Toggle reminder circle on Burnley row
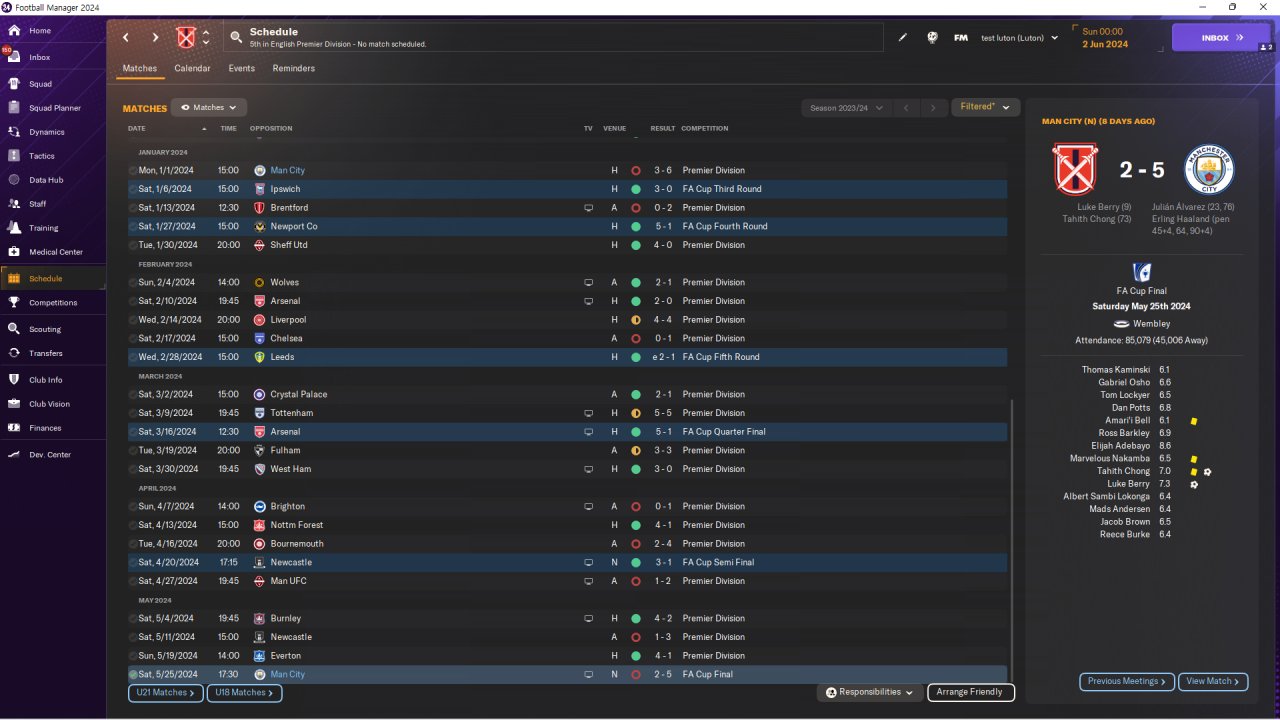The height and width of the screenshot is (720, 1280). tap(133, 619)
